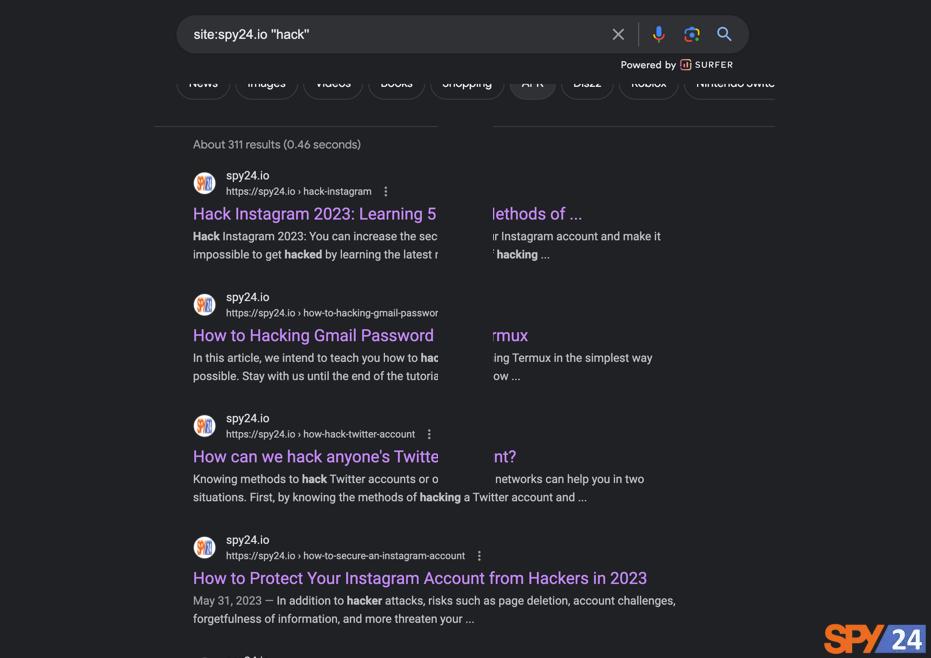The image size is (931, 658).
Task: Click the URL spy24.io › how-to-secure-an-instagram-account
Action: [346, 556]
